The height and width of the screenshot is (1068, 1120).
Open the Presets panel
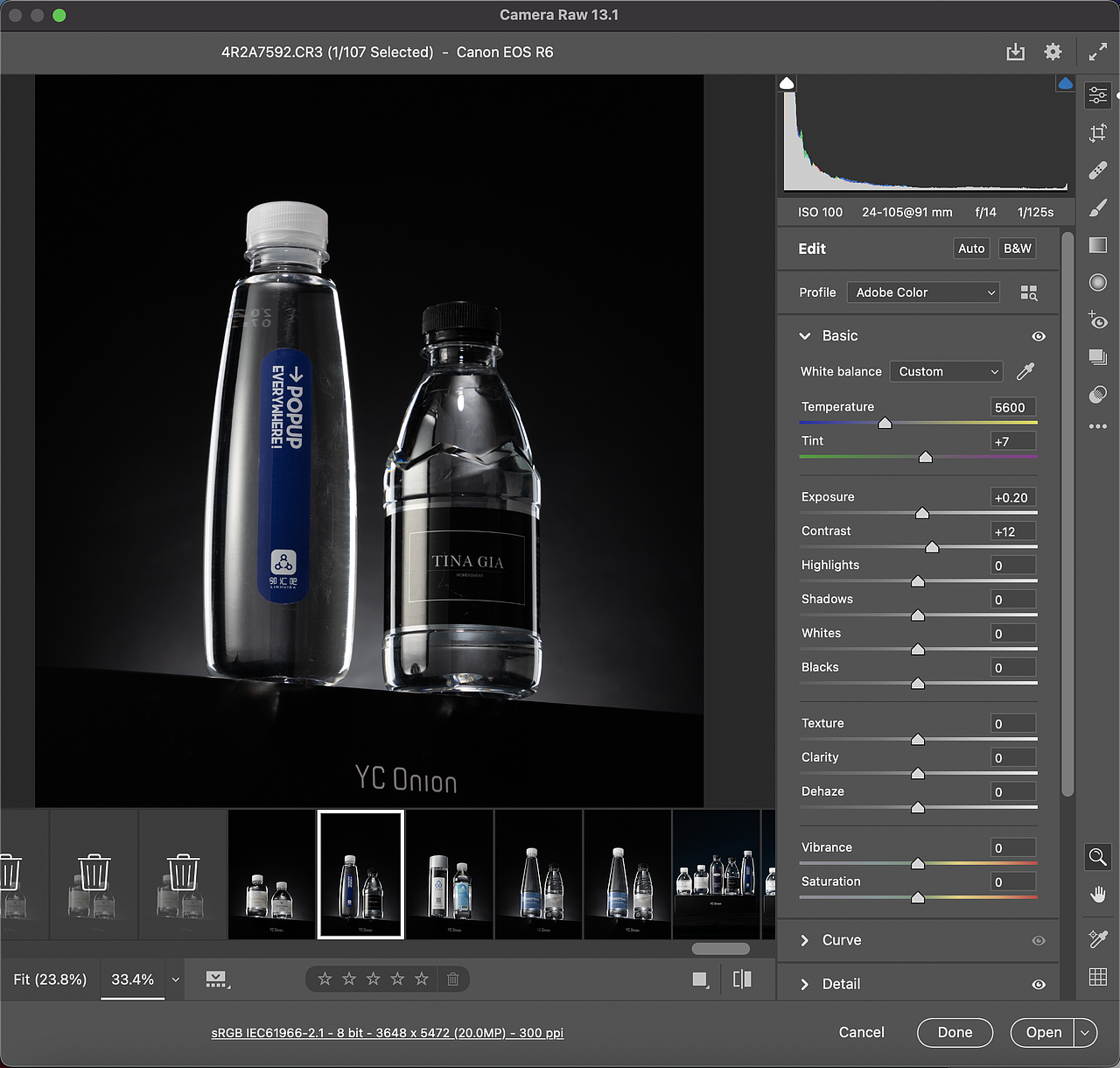1098,394
